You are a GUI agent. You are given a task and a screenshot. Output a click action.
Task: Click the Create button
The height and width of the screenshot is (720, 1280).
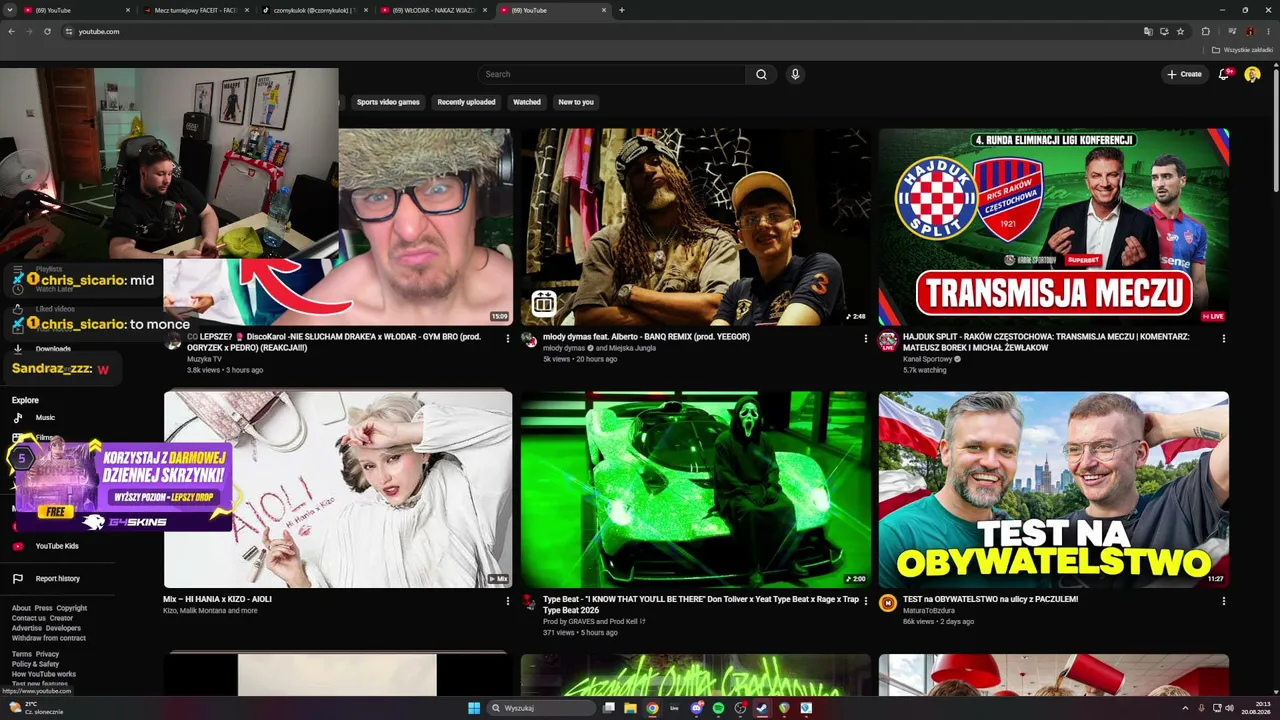1184,74
